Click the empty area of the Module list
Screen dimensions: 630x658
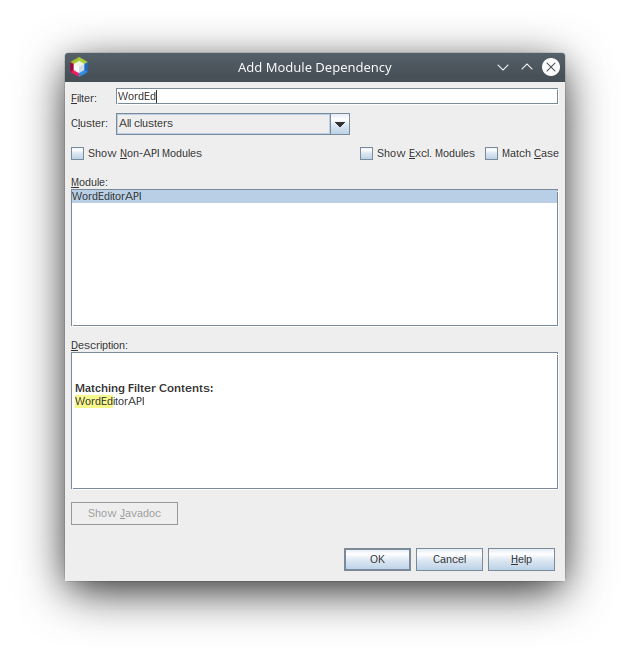click(313, 265)
